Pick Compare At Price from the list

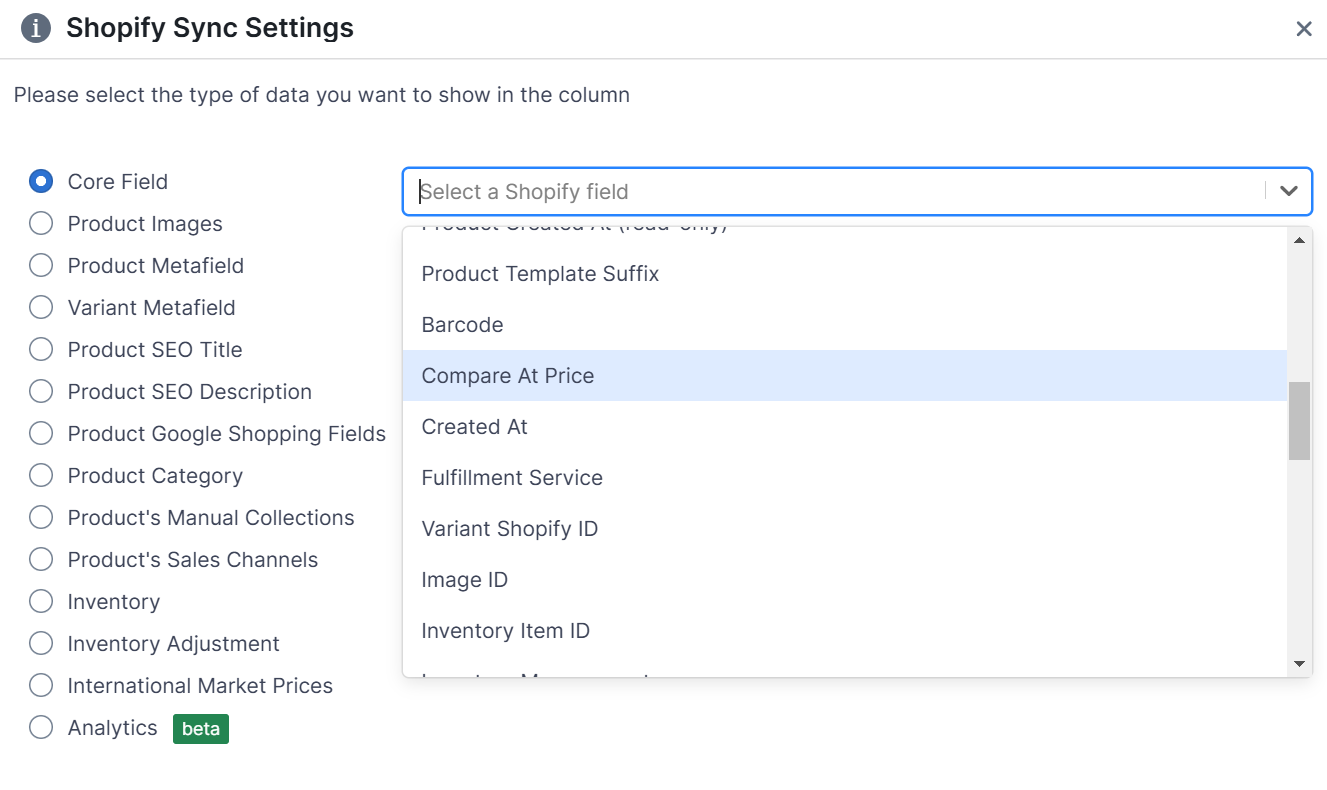(508, 375)
